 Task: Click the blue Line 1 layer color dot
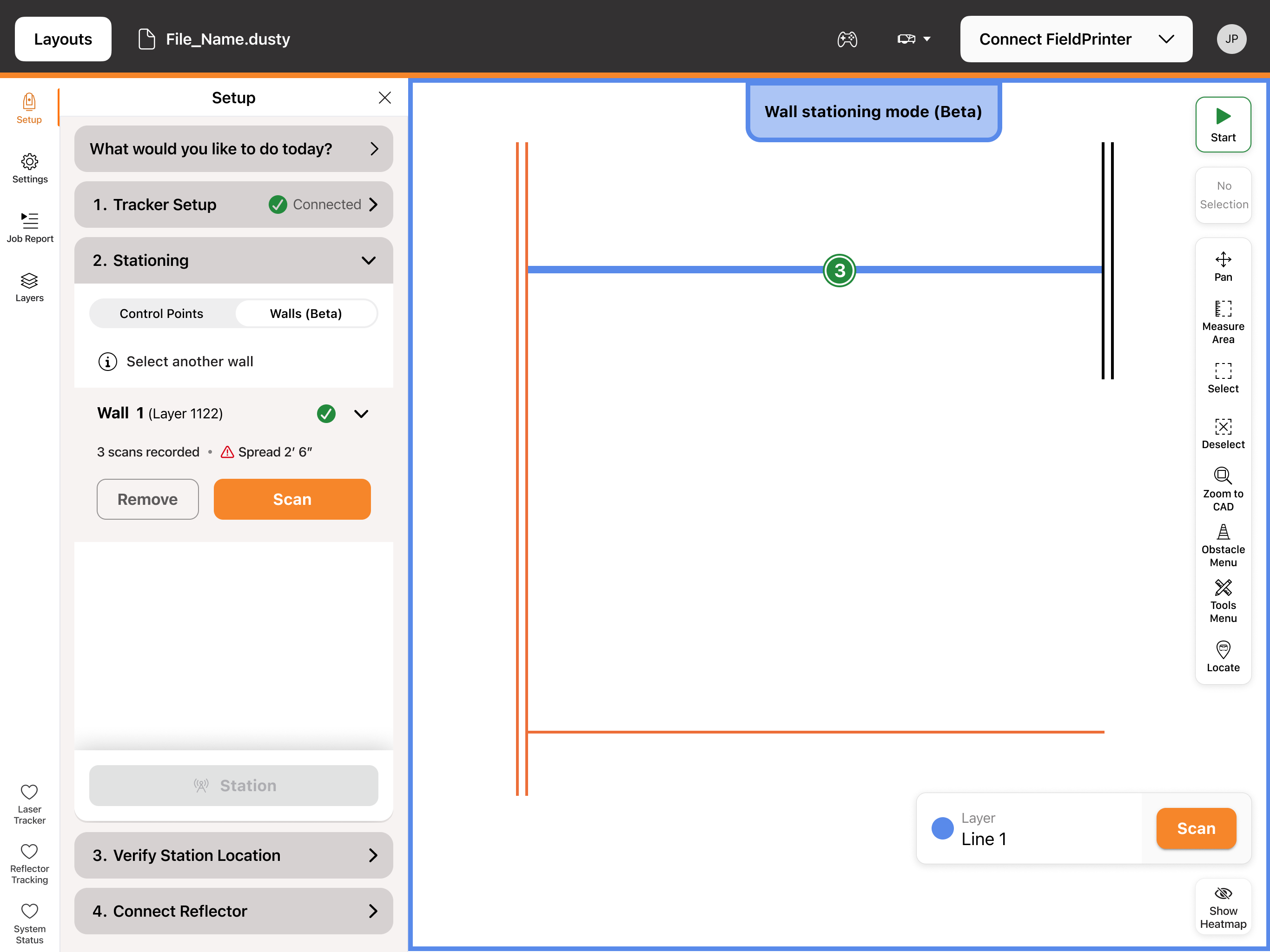[942, 828]
